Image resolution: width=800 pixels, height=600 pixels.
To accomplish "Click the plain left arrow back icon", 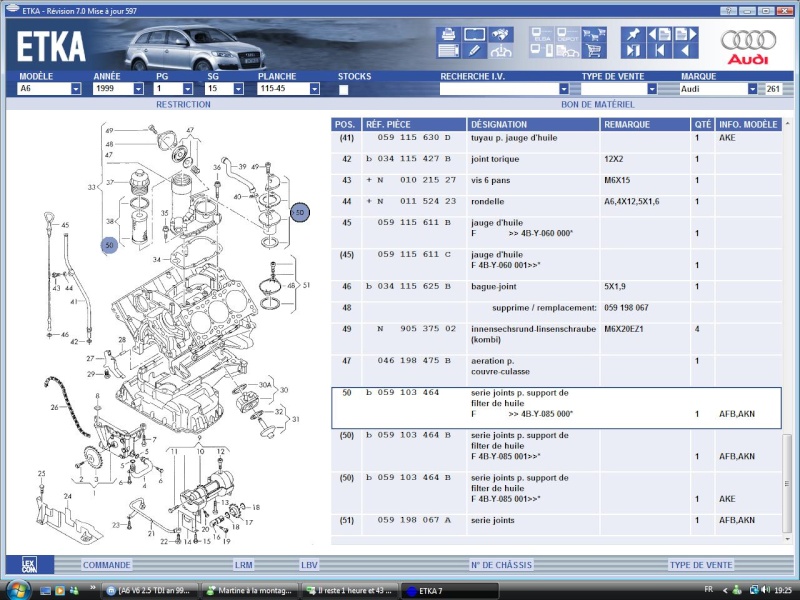I will click(x=686, y=51).
